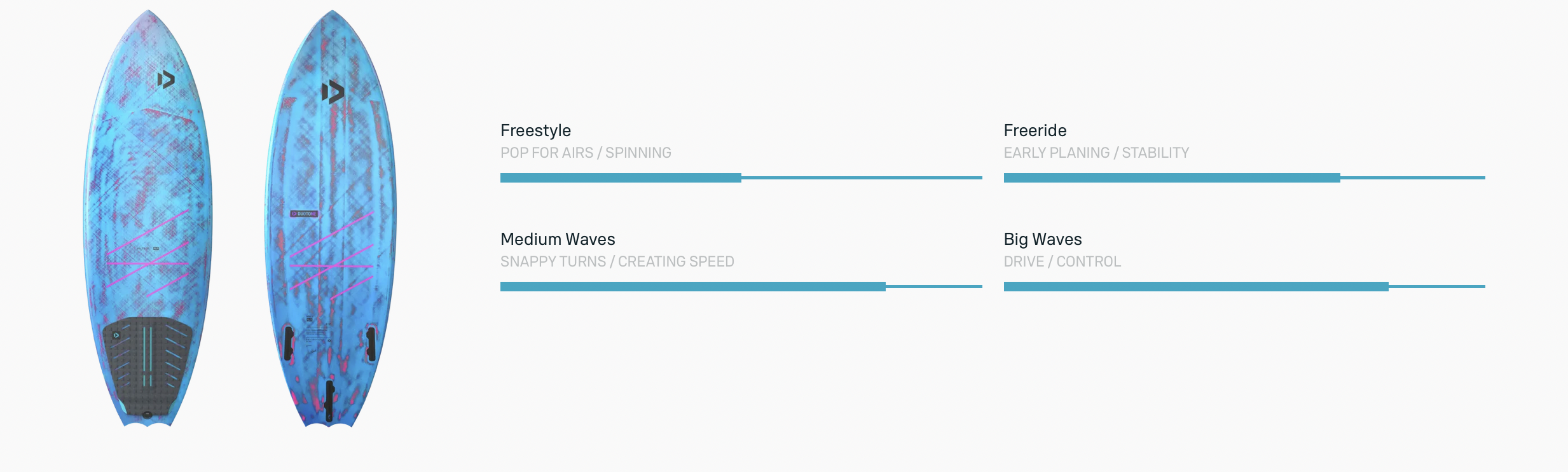Click the Big Waves heading
This screenshot has height=472, width=1568.
[1042, 239]
